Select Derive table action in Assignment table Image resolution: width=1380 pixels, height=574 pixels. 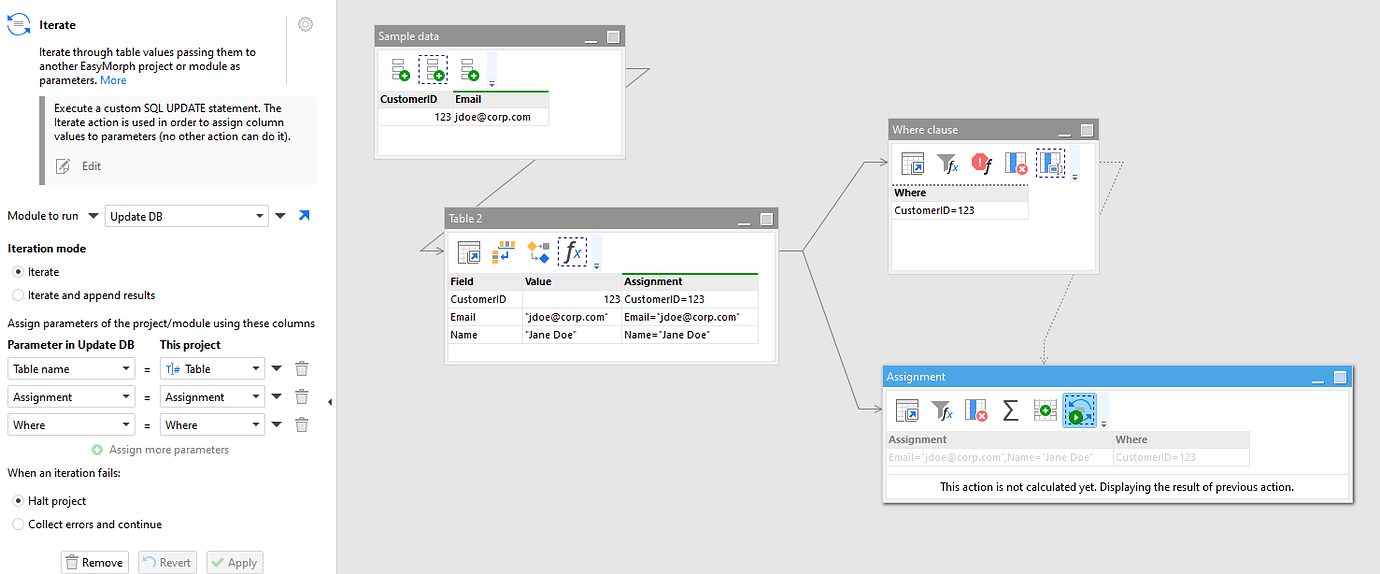[x=907, y=411]
